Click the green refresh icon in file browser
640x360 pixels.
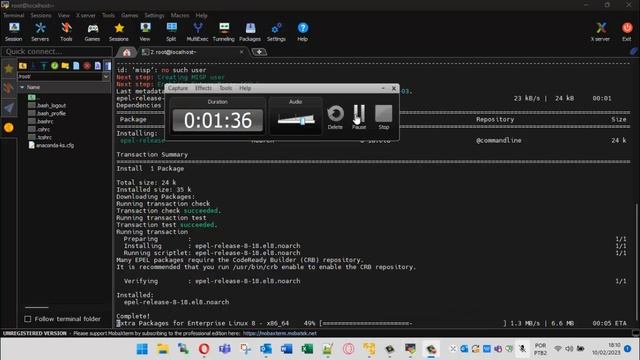click(54, 65)
